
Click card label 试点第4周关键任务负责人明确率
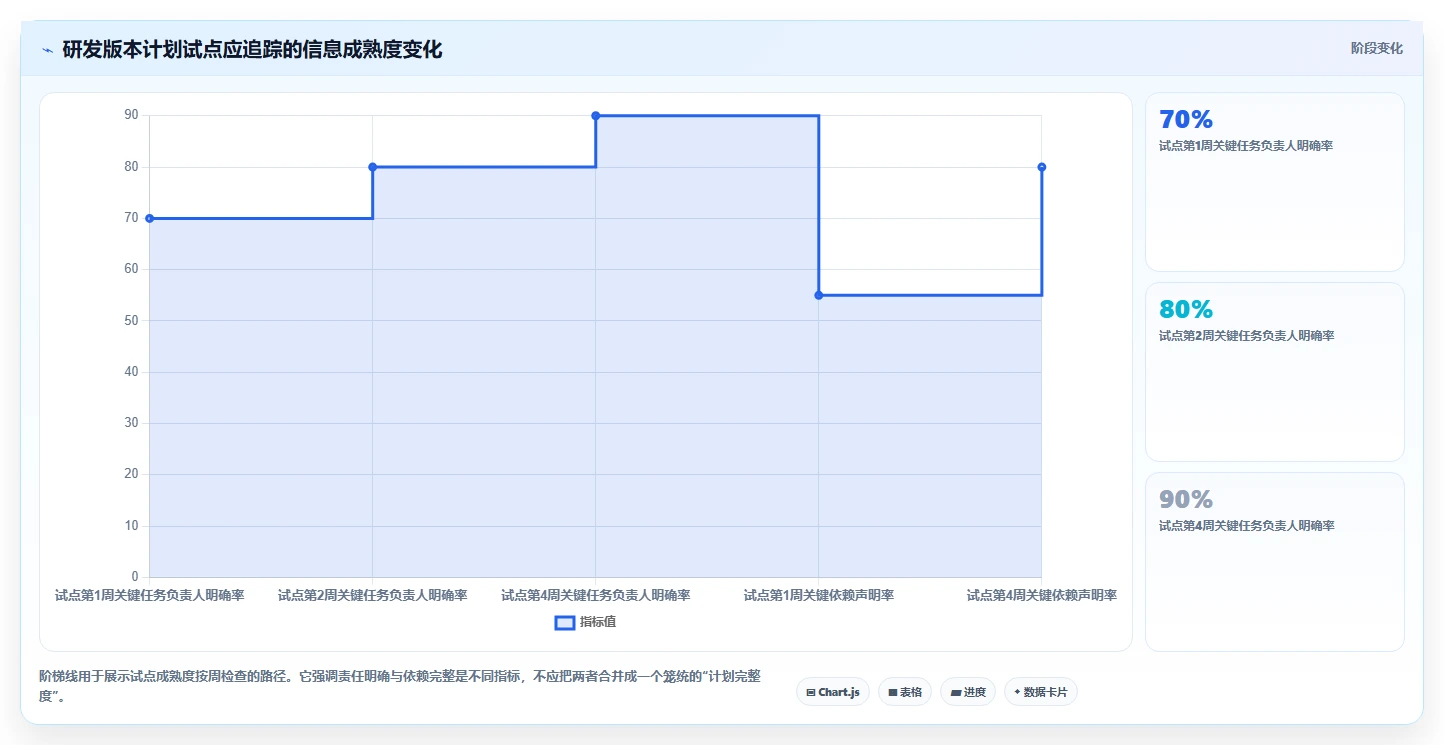[1246, 526]
